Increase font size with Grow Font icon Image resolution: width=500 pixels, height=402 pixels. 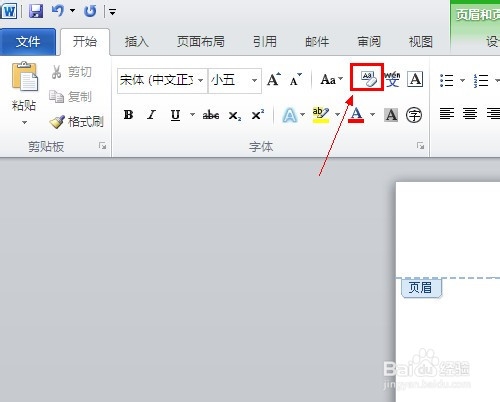pyautogui.click(x=274, y=80)
